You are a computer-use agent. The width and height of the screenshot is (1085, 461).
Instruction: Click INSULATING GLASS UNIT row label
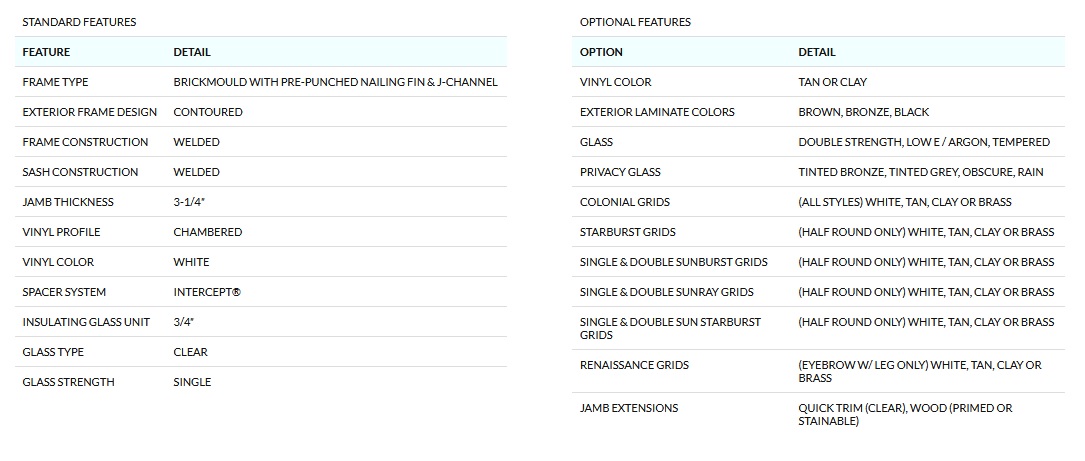85,322
